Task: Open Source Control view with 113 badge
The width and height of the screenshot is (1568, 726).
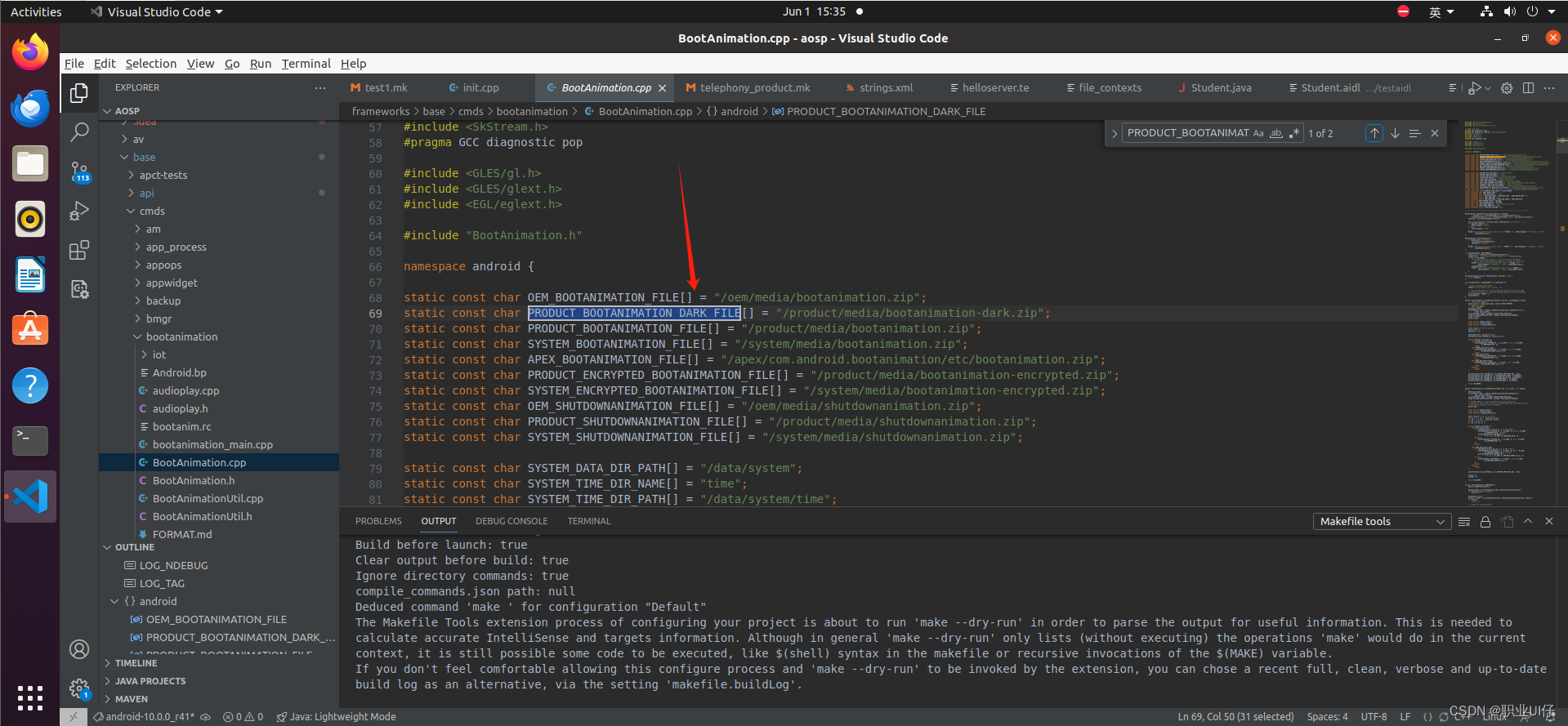Action: tap(79, 171)
